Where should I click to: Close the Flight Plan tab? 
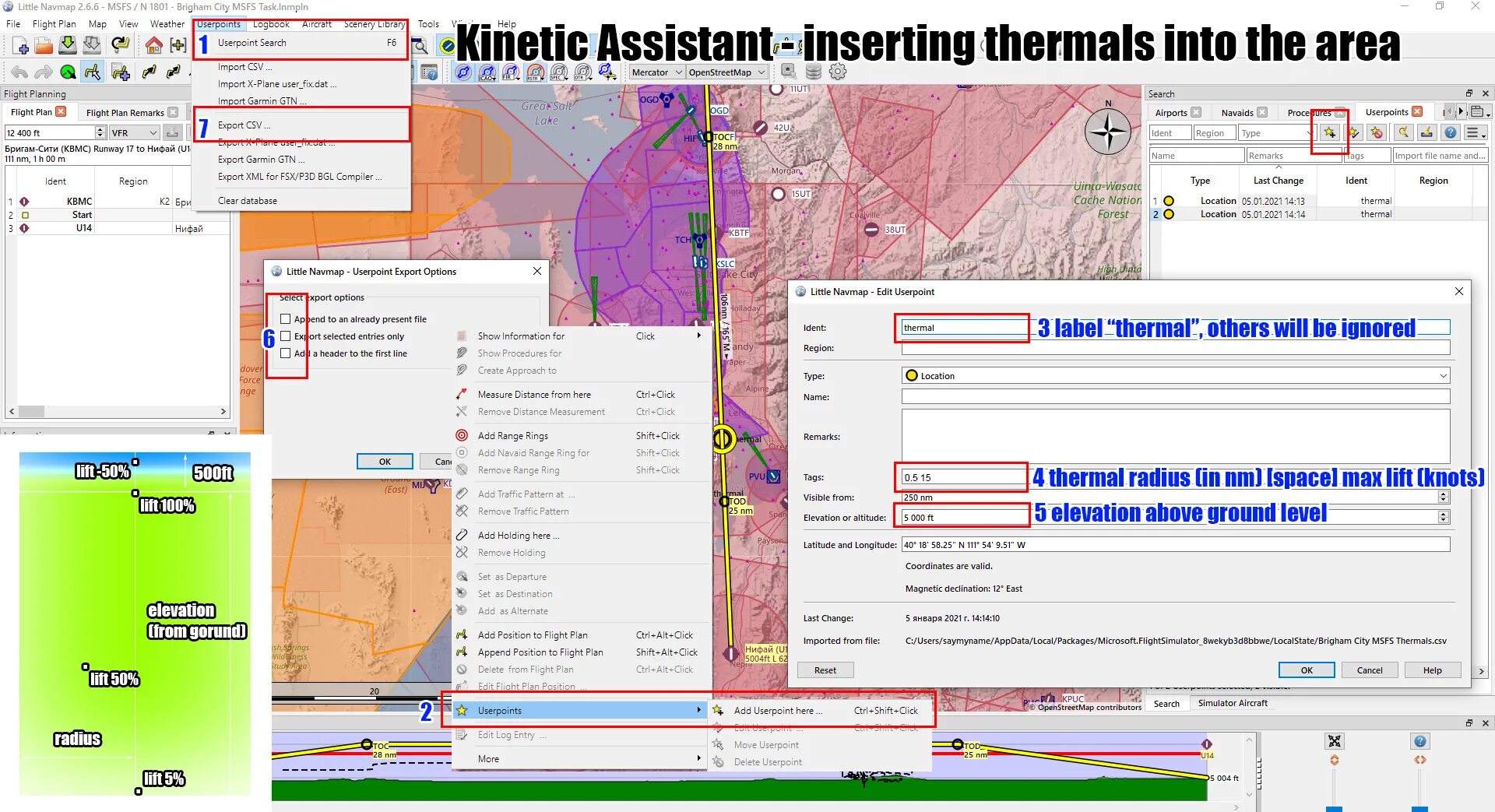pos(61,112)
